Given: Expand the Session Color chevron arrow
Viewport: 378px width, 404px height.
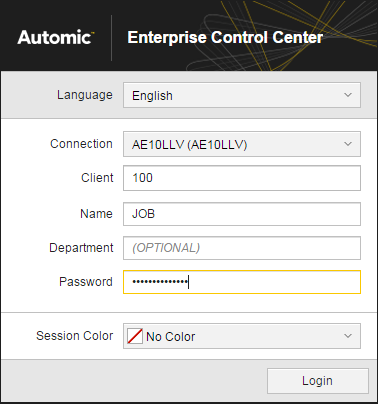Looking at the screenshot, I should (x=348, y=336).
